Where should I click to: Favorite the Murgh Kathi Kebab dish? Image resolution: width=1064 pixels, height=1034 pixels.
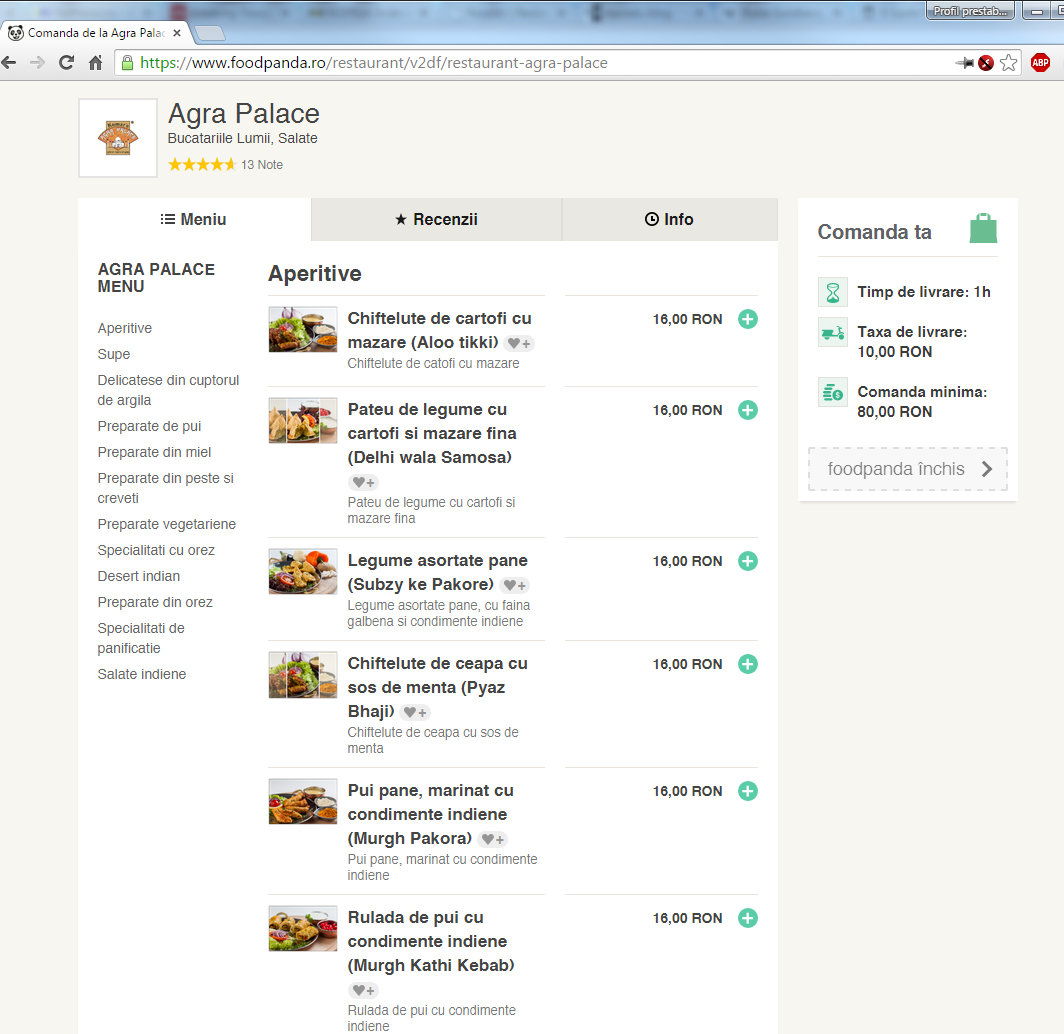pyautogui.click(x=363, y=991)
